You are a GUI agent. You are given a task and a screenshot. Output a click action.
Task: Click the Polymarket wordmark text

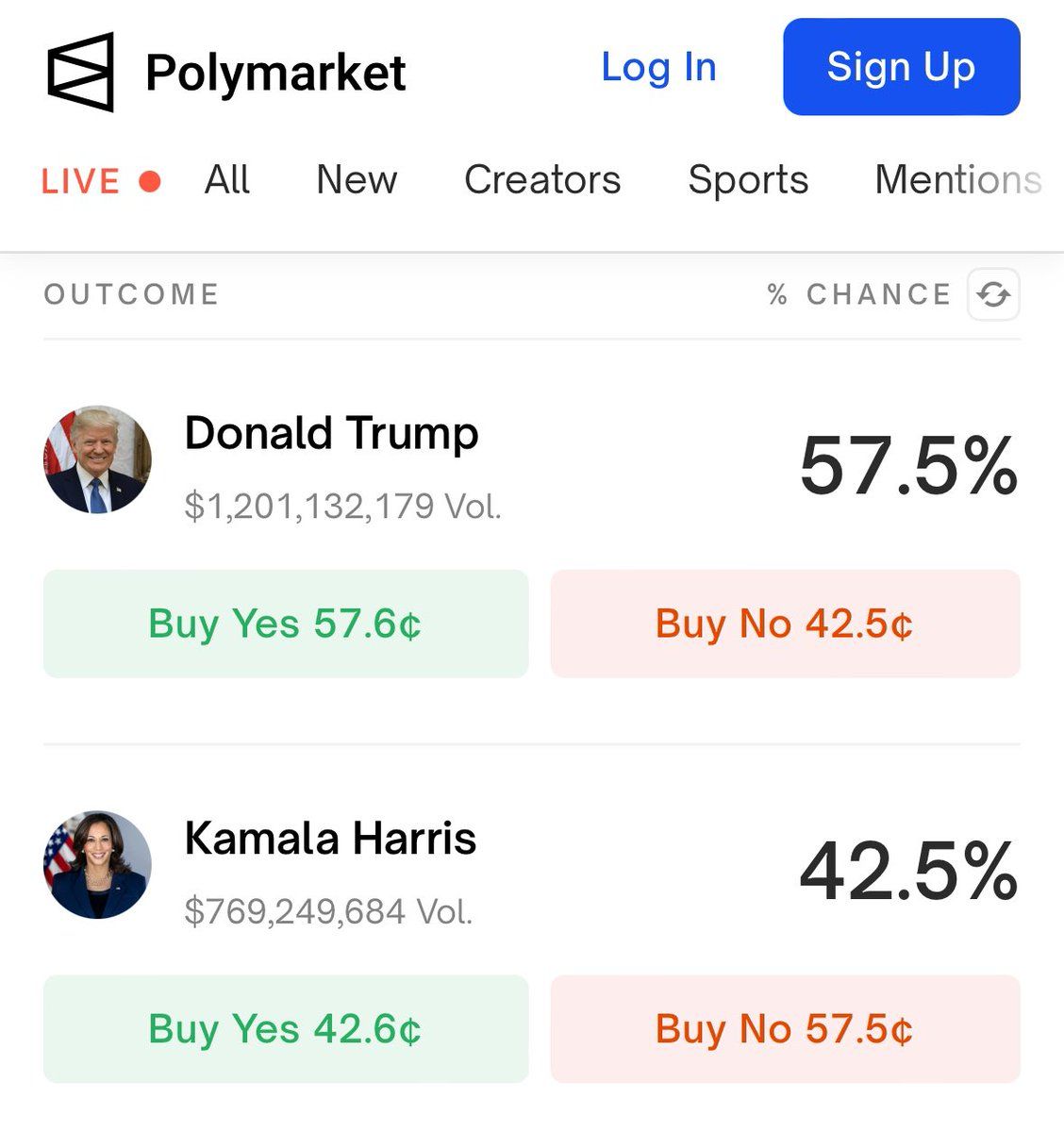[275, 75]
